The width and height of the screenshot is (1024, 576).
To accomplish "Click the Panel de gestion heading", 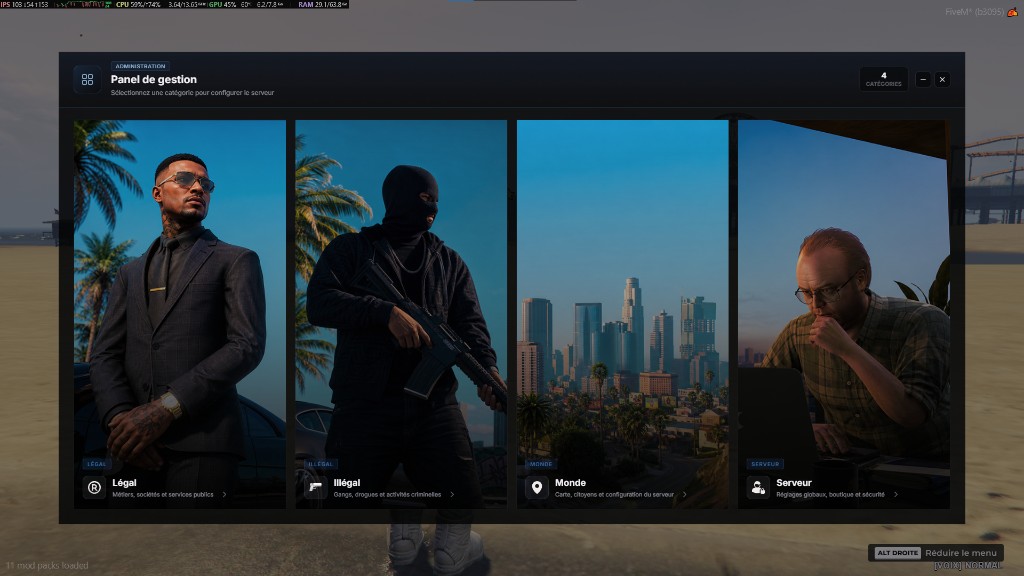I will 153,79.
